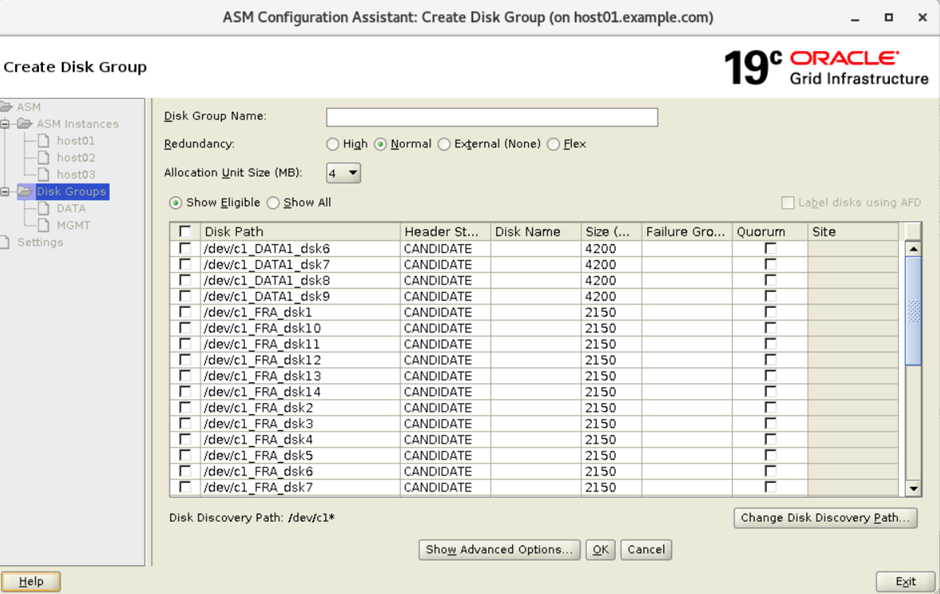
Task: Open Settings in the tree
Action: 40,242
